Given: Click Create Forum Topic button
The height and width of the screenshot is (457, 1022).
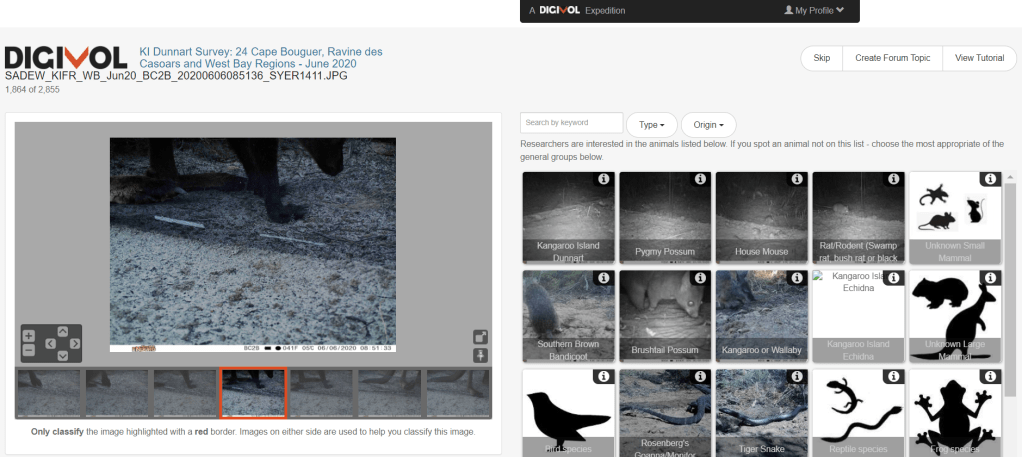Looking at the screenshot, I should point(892,58).
